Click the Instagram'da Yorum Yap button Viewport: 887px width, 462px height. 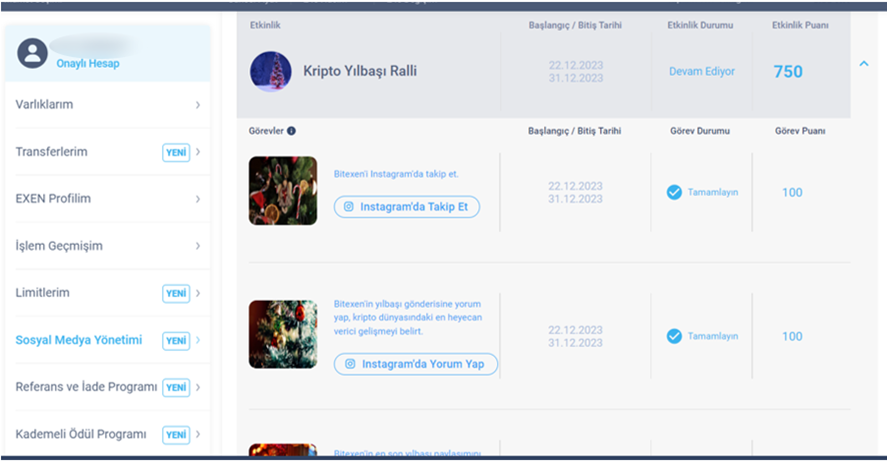pyautogui.click(x=416, y=364)
